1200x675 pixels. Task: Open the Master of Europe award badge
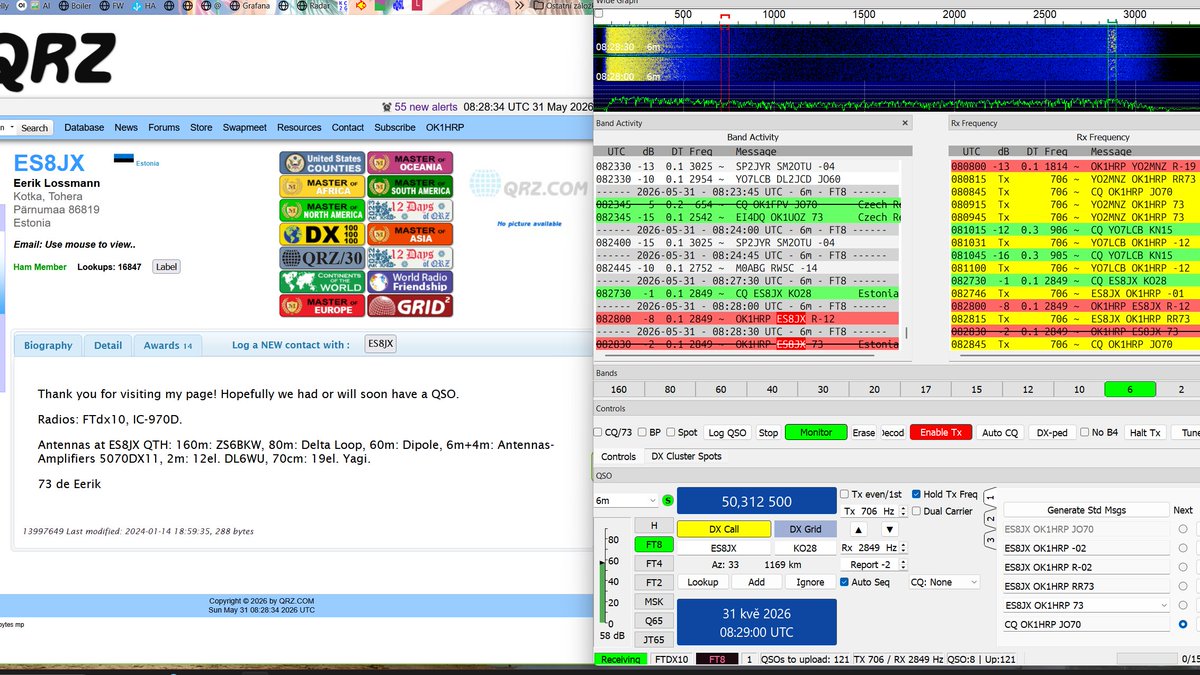pos(321,306)
